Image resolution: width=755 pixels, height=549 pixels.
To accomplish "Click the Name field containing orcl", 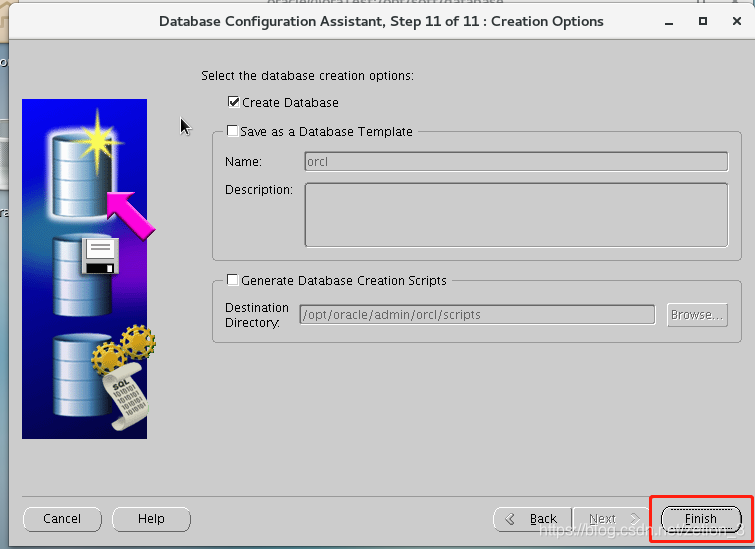I will click(x=516, y=161).
